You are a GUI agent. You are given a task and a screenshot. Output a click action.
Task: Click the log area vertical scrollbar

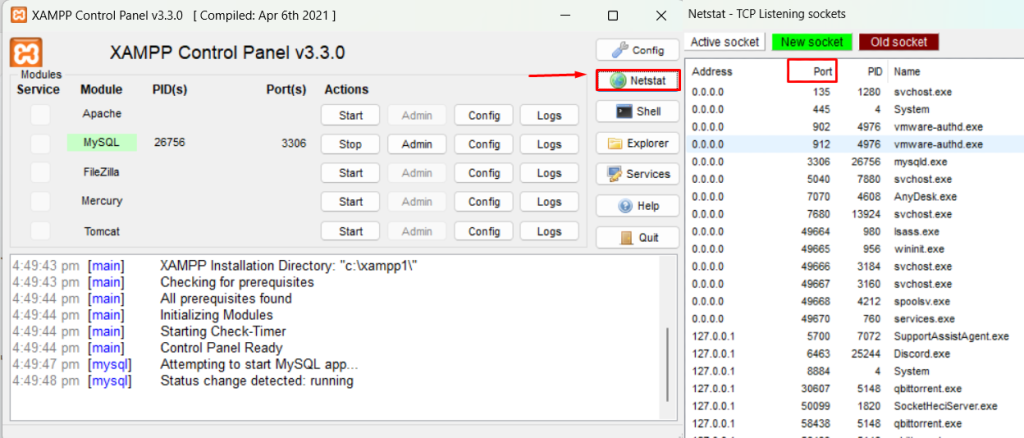667,365
